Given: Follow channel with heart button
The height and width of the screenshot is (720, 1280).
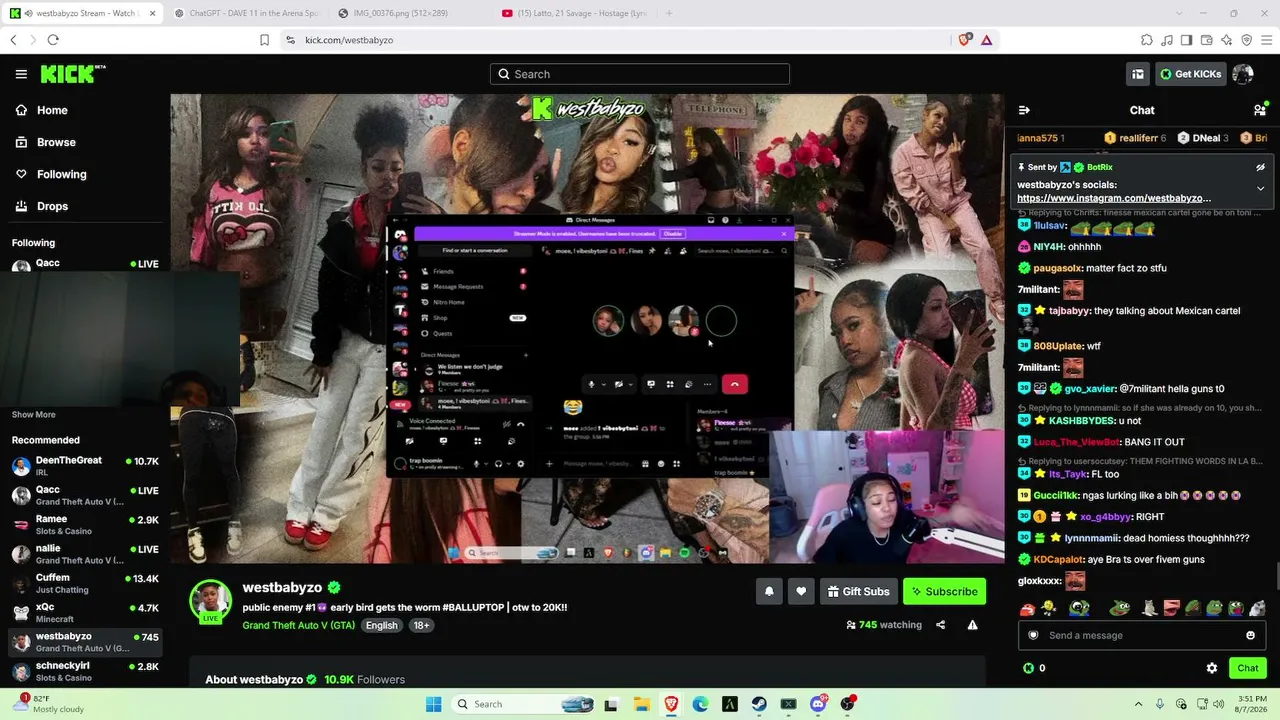Looking at the screenshot, I should (801, 591).
